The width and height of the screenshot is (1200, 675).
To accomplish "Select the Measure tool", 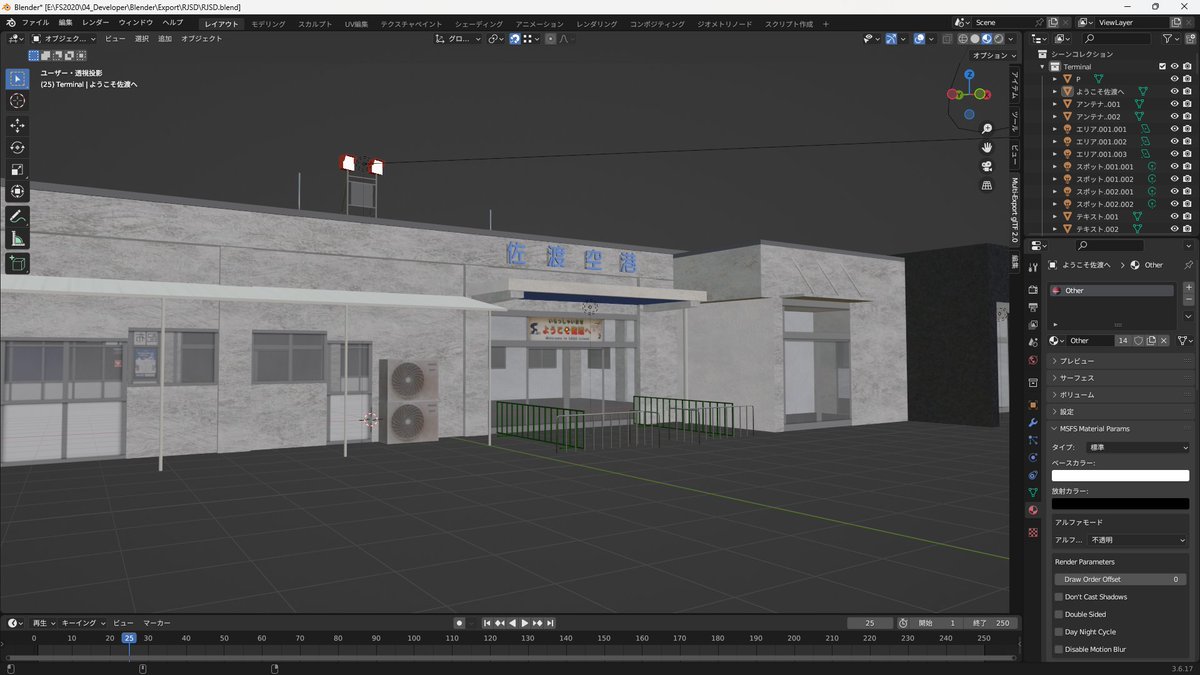I will point(17,239).
